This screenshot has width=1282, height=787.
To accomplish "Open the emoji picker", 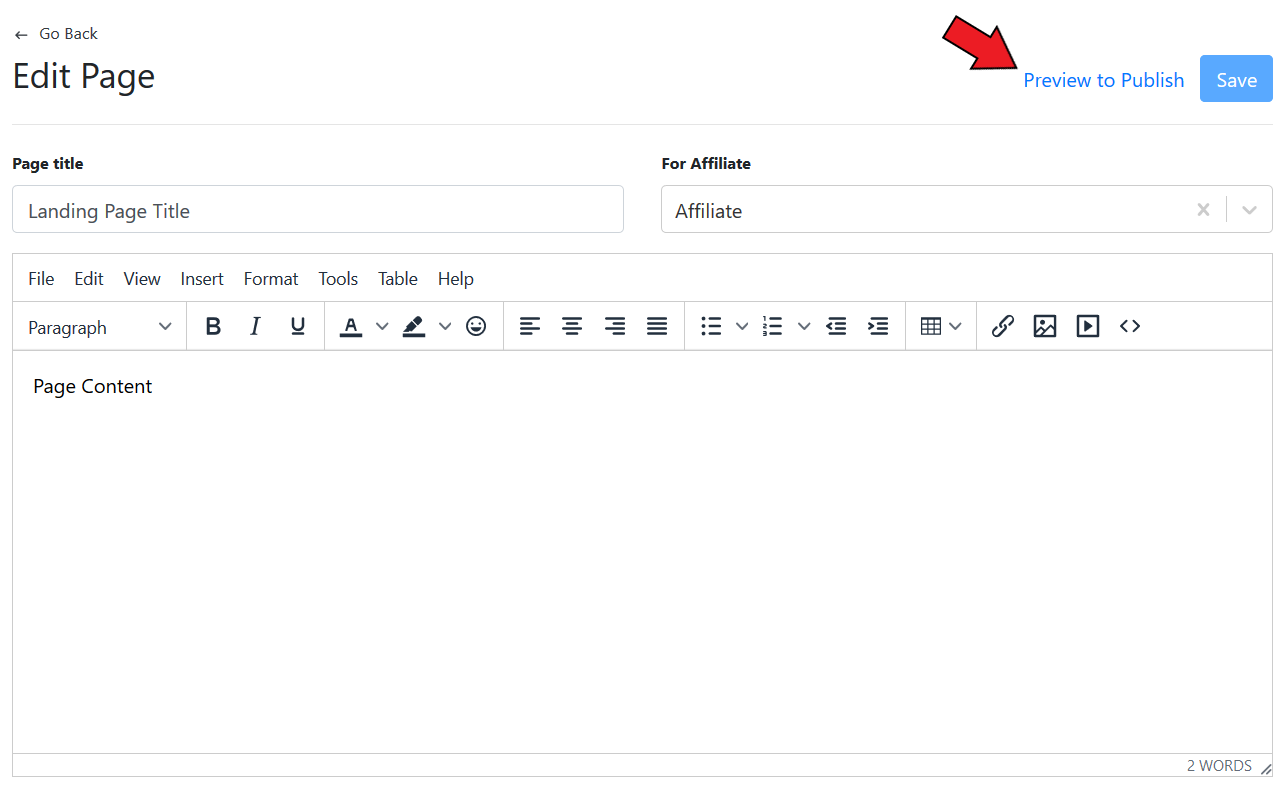I will (476, 326).
